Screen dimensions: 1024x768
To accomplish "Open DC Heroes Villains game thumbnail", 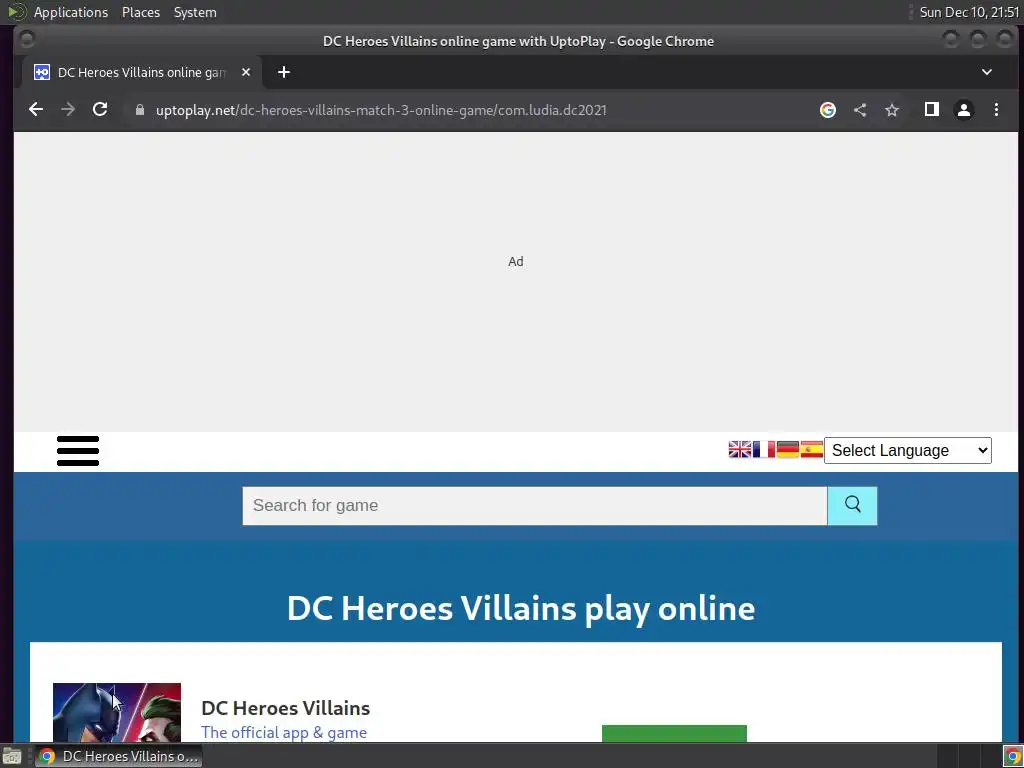I will coord(117,712).
